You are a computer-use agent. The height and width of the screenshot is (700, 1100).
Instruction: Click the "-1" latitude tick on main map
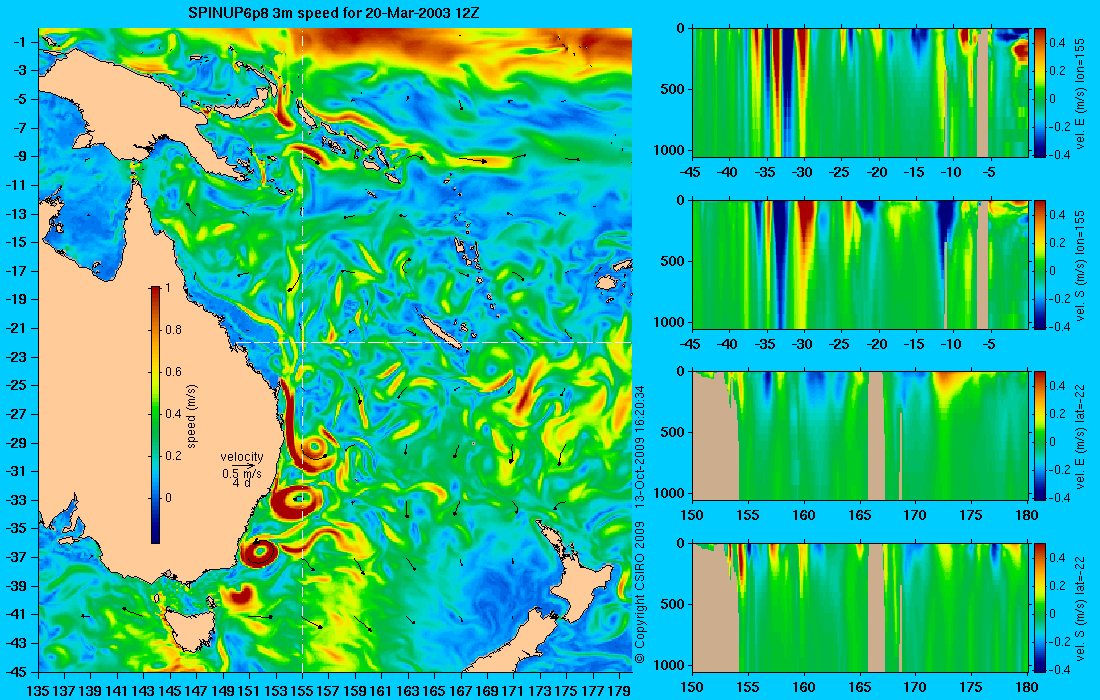19,42
